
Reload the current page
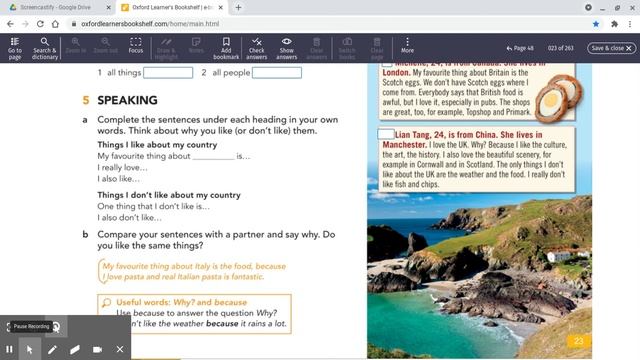click(x=40, y=24)
